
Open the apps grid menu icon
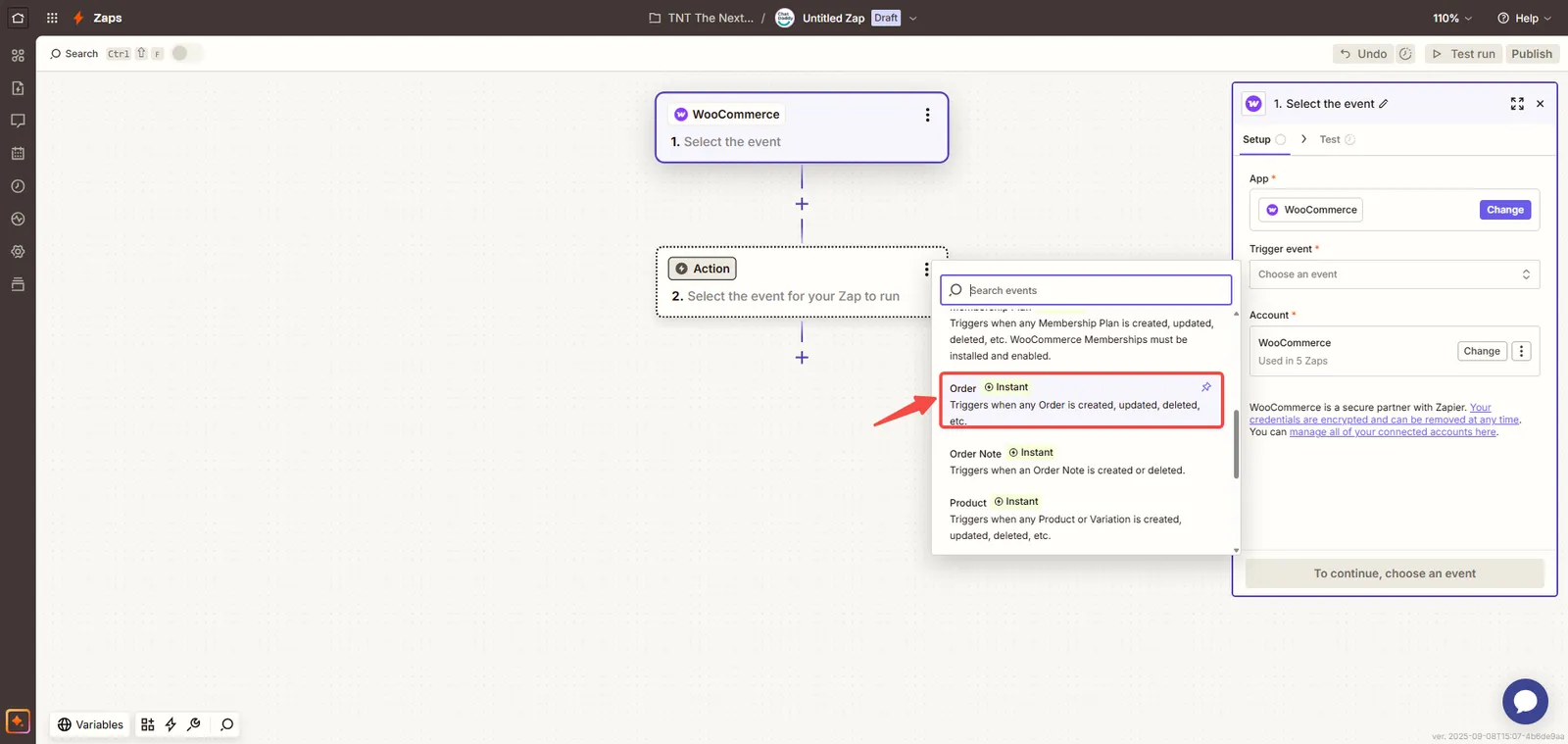52,18
